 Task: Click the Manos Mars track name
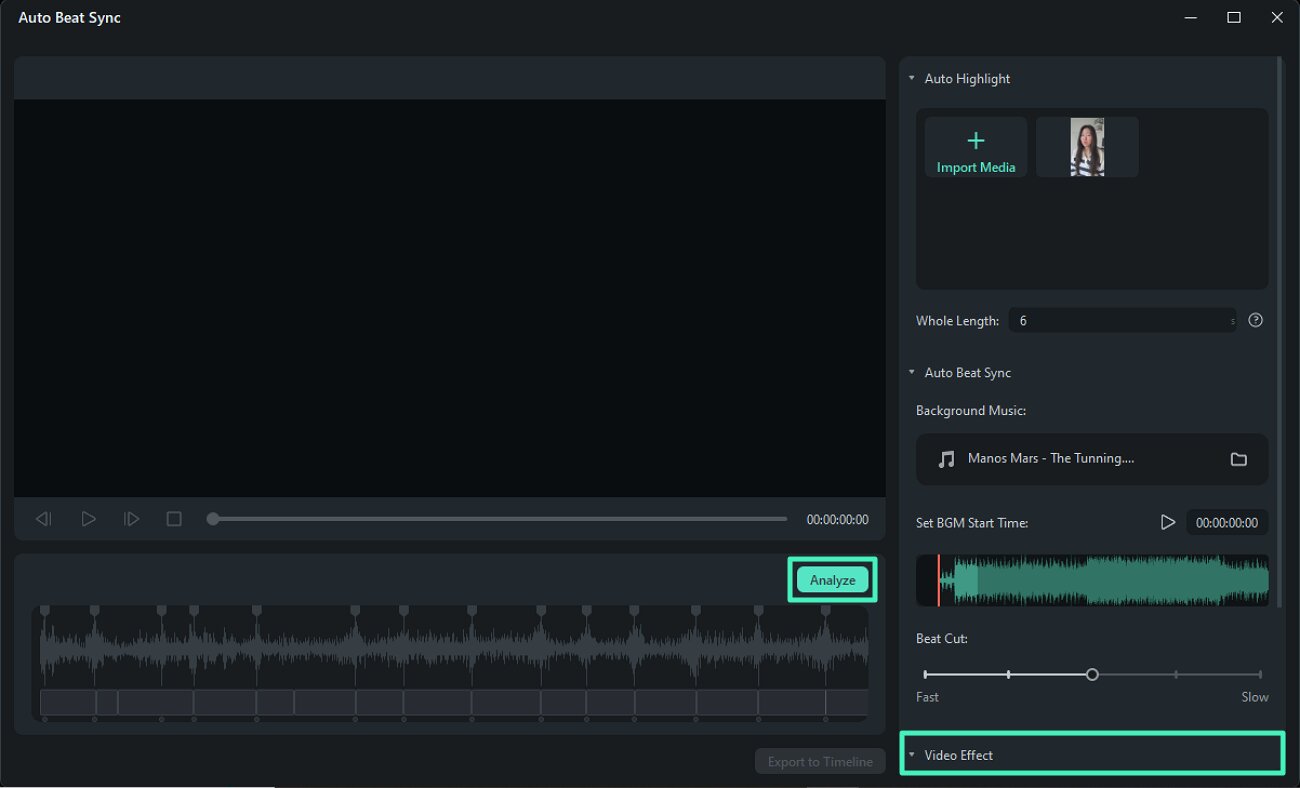coord(1051,458)
